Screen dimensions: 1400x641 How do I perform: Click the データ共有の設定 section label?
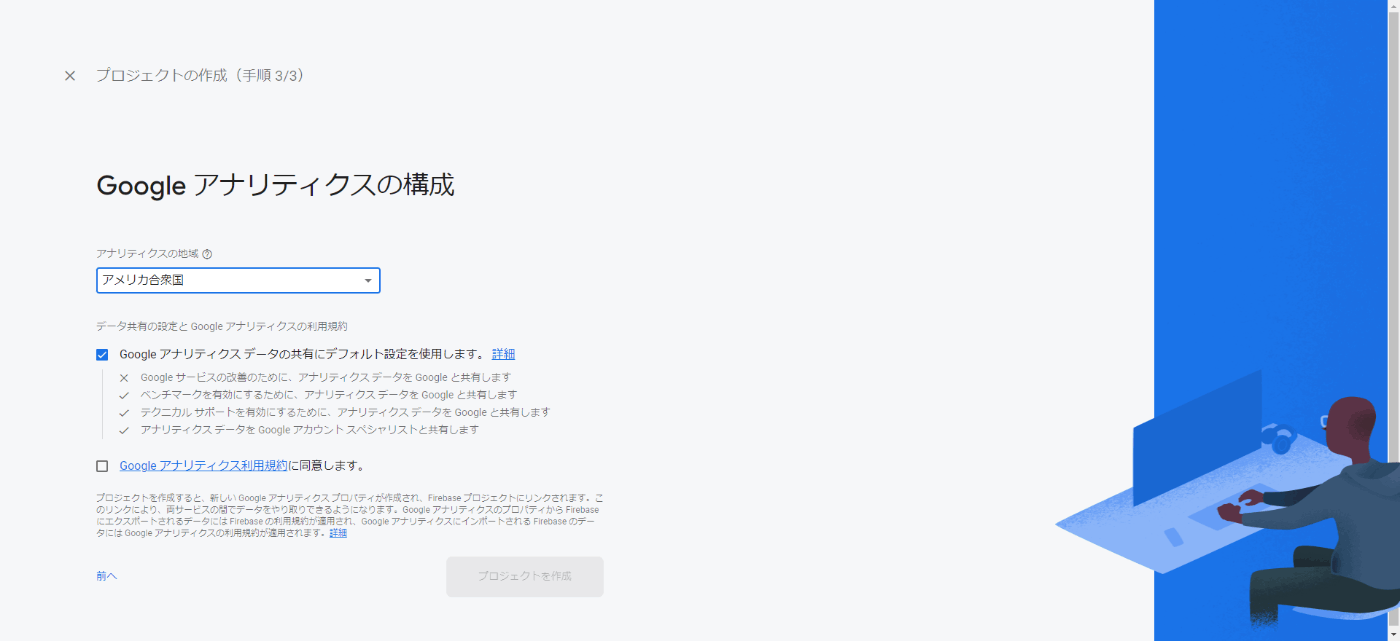pos(221,327)
